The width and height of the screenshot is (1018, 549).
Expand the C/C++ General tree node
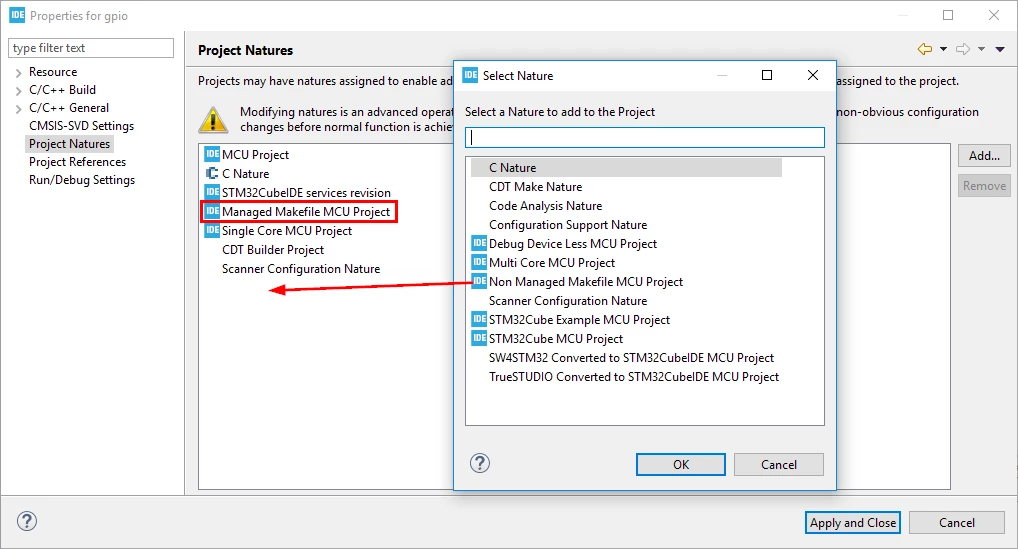click(x=18, y=109)
